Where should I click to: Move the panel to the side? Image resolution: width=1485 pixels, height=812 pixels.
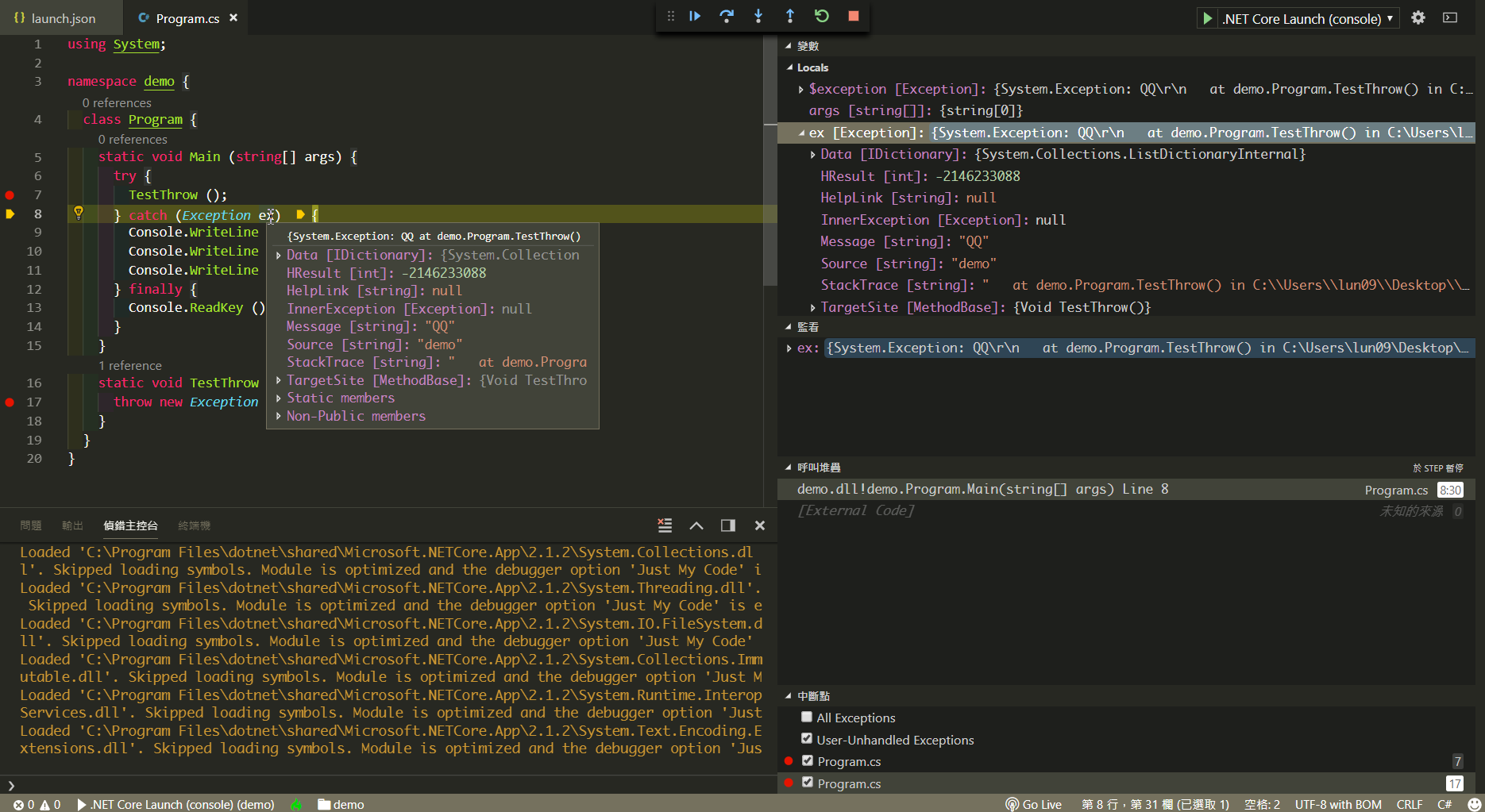tap(728, 525)
